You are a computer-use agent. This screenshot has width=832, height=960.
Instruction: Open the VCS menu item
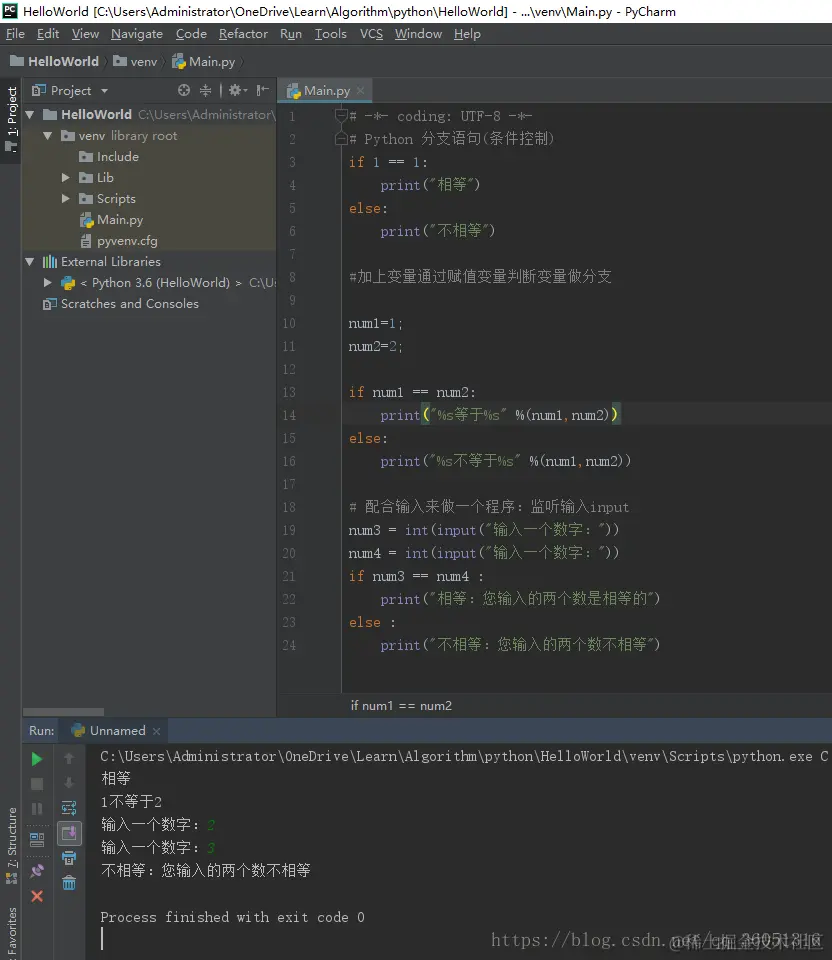[x=370, y=33]
